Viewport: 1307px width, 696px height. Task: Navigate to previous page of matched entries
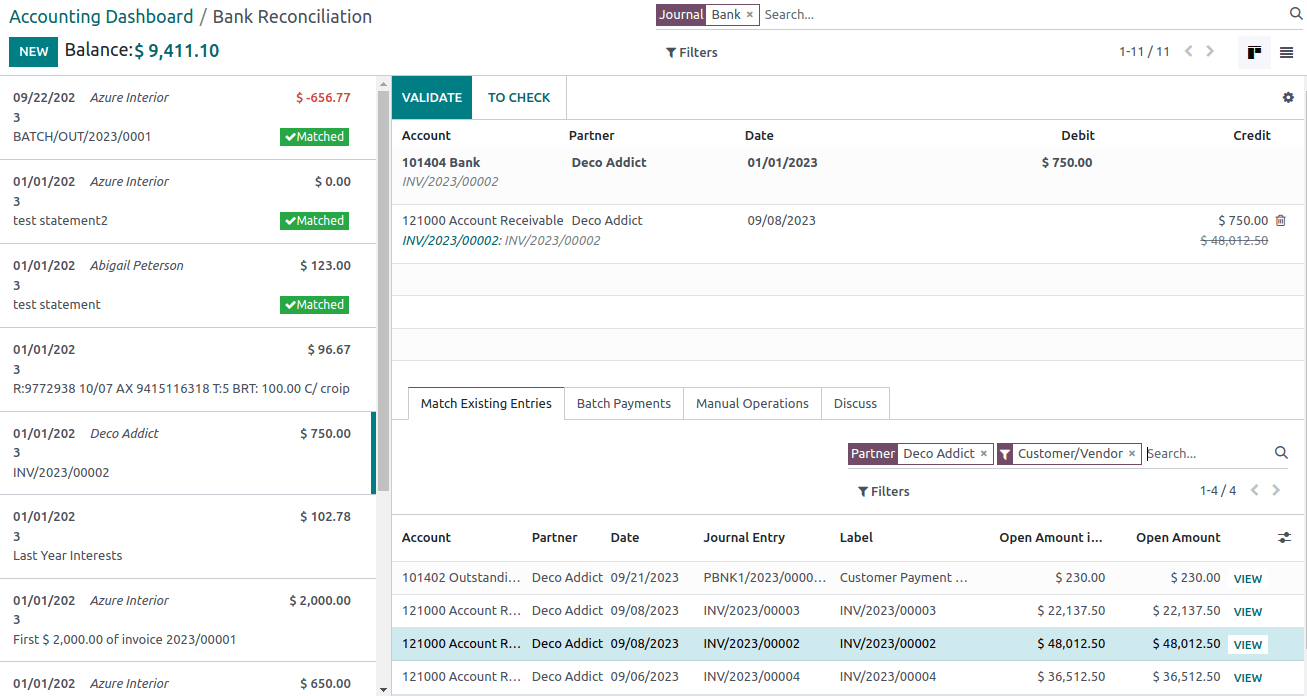1256,490
